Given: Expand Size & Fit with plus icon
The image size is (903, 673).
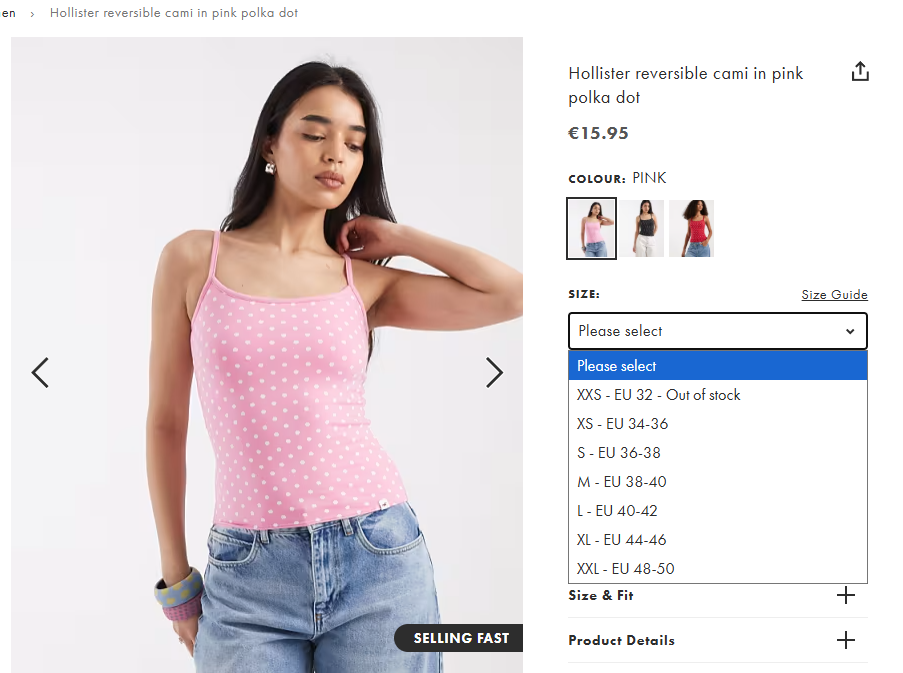Looking at the screenshot, I should [x=845, y=595].
